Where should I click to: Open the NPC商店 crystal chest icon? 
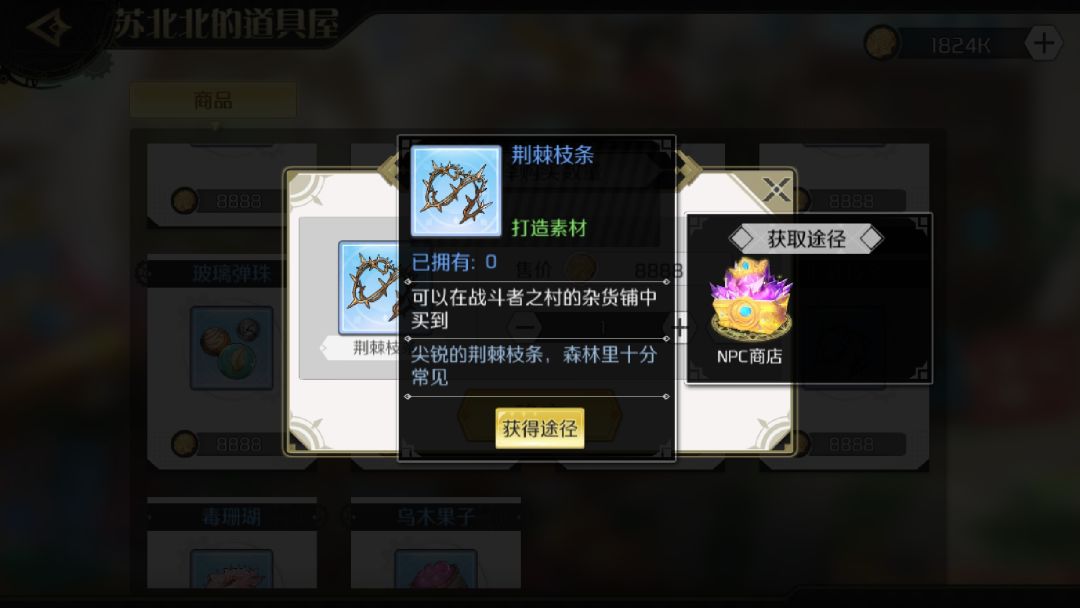751,300
